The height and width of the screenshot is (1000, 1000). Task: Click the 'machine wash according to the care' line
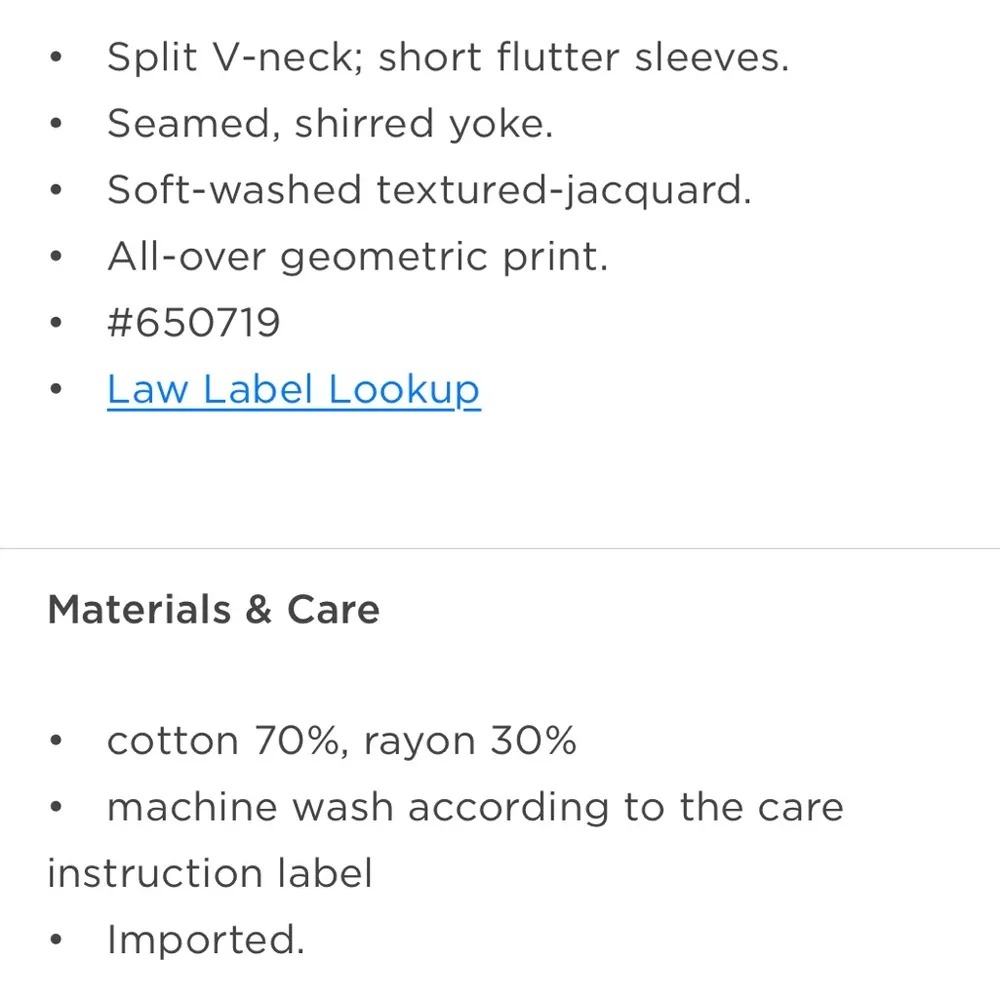click(x=475, y=807)
